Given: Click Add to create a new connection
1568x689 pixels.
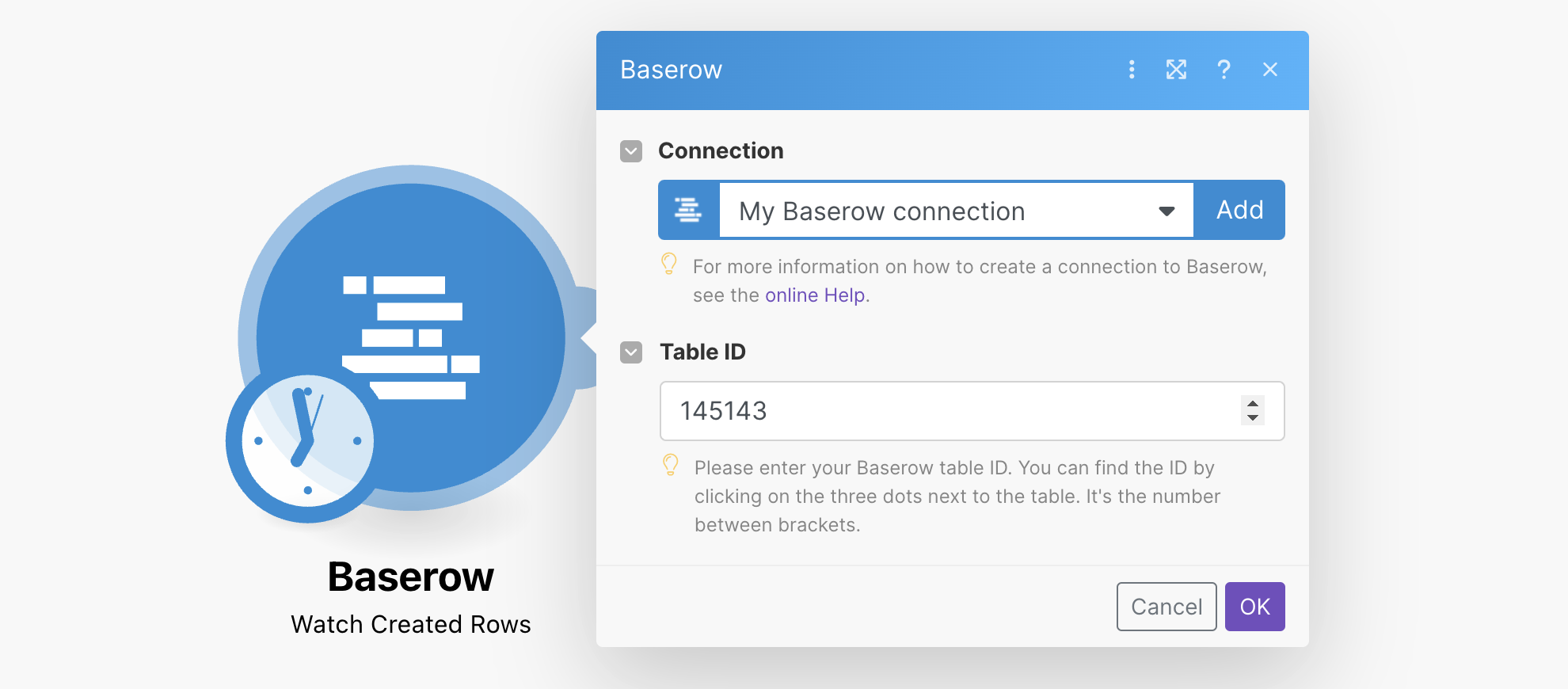Looking at the screenshot, I should 1239,210.
